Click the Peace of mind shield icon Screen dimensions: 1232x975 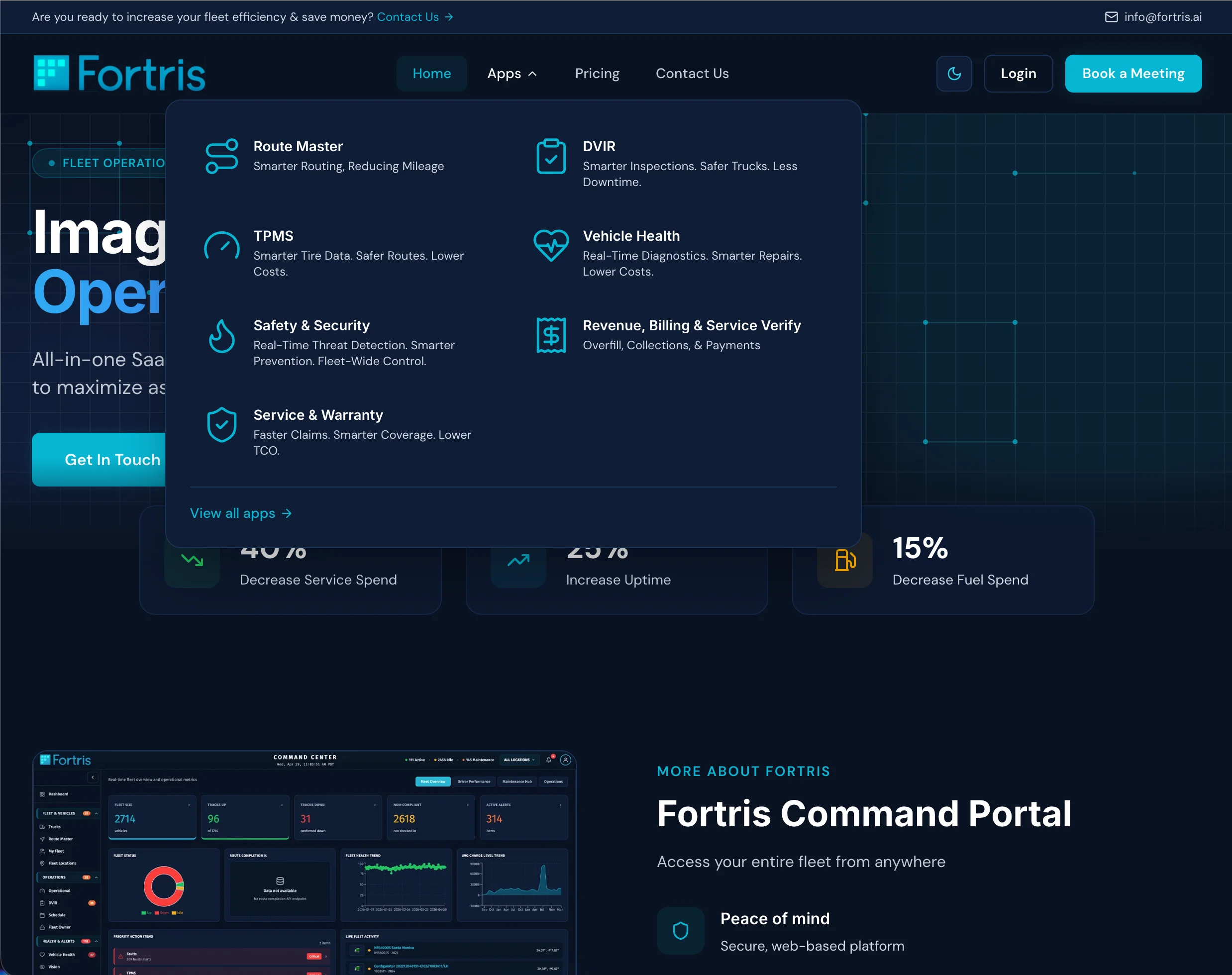pos(681,930)
